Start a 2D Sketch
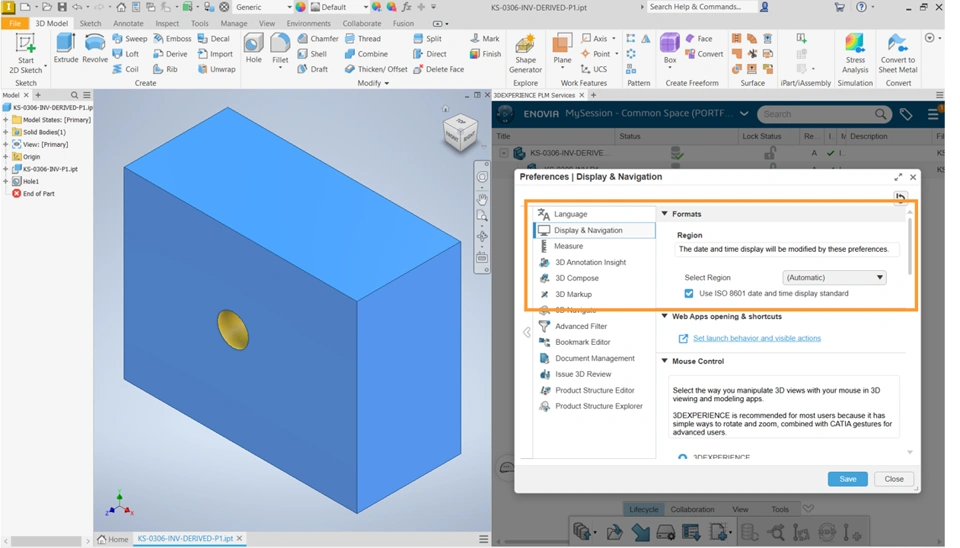960x548 pixels. (x=26, y=54)
